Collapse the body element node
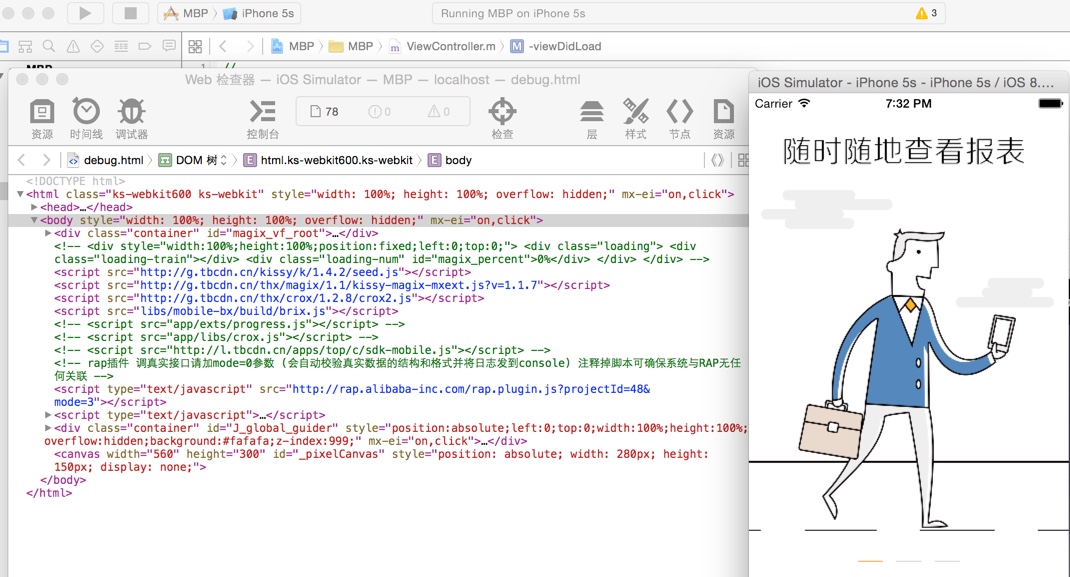This screenshot has width=1070, height=577. [34, 220]
